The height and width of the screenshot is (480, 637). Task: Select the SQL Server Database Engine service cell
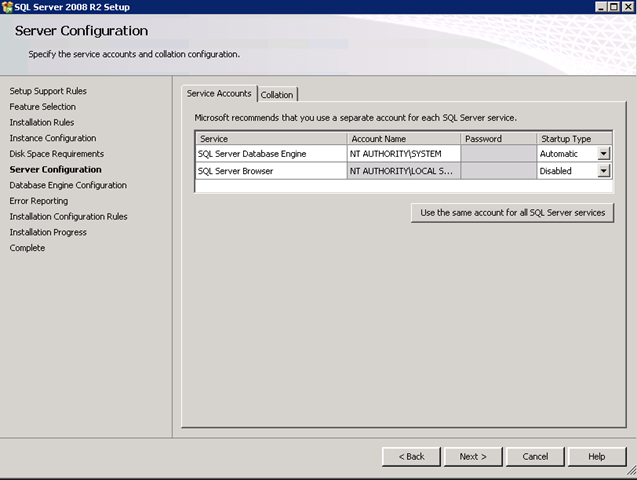[x=271, y=154]
